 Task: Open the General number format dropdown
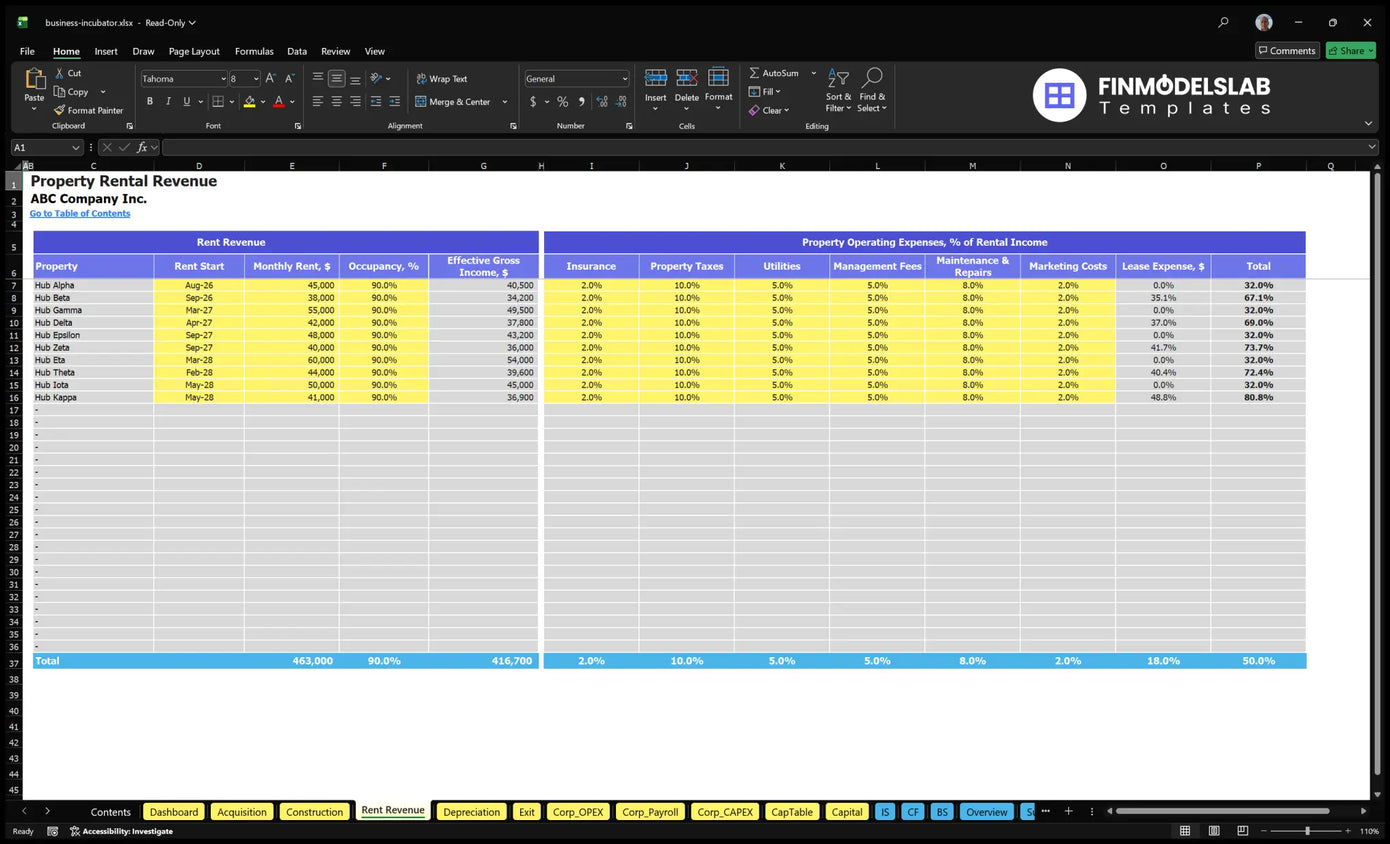coord(625,79)
